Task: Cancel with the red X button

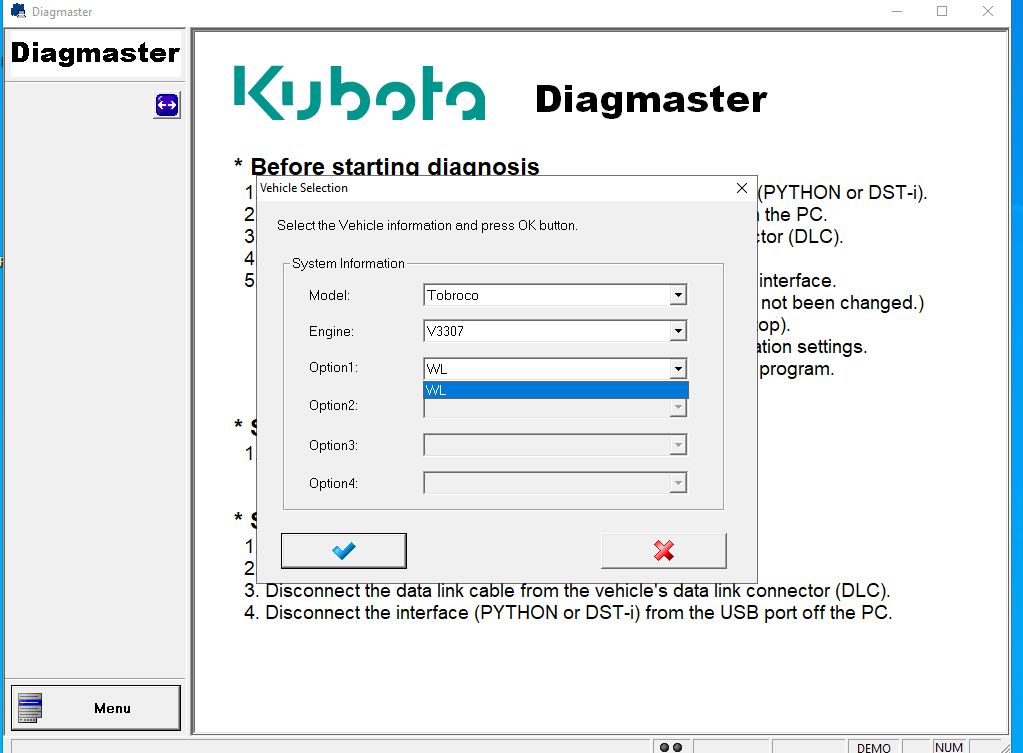Action: point(664,551)
